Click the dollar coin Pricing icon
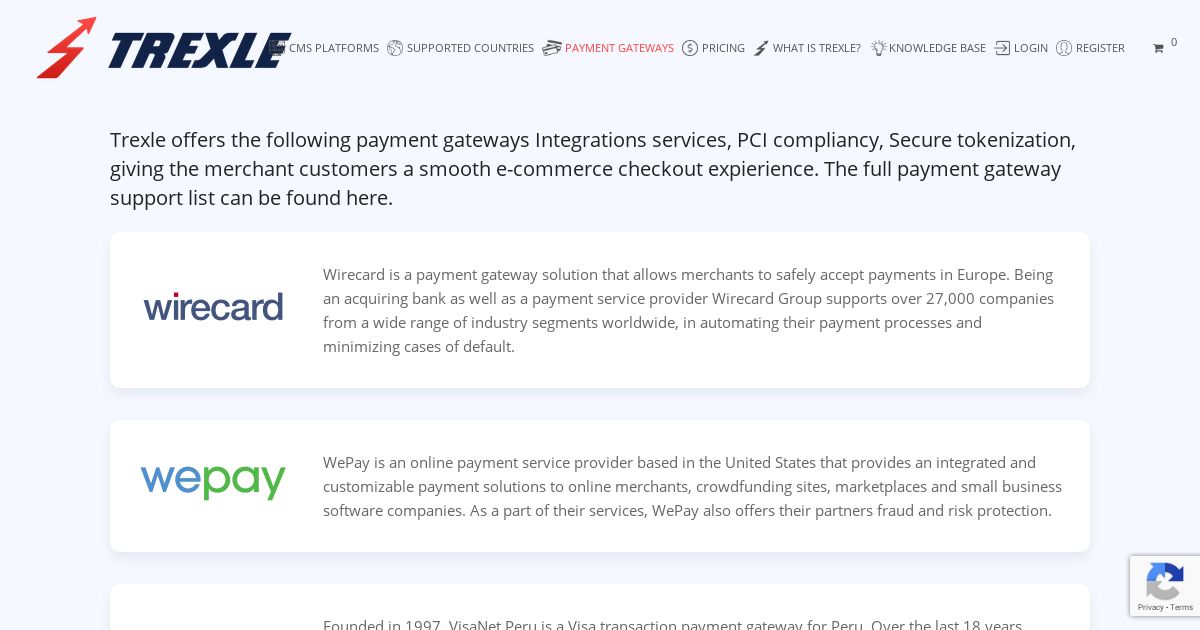 (690, 48)
